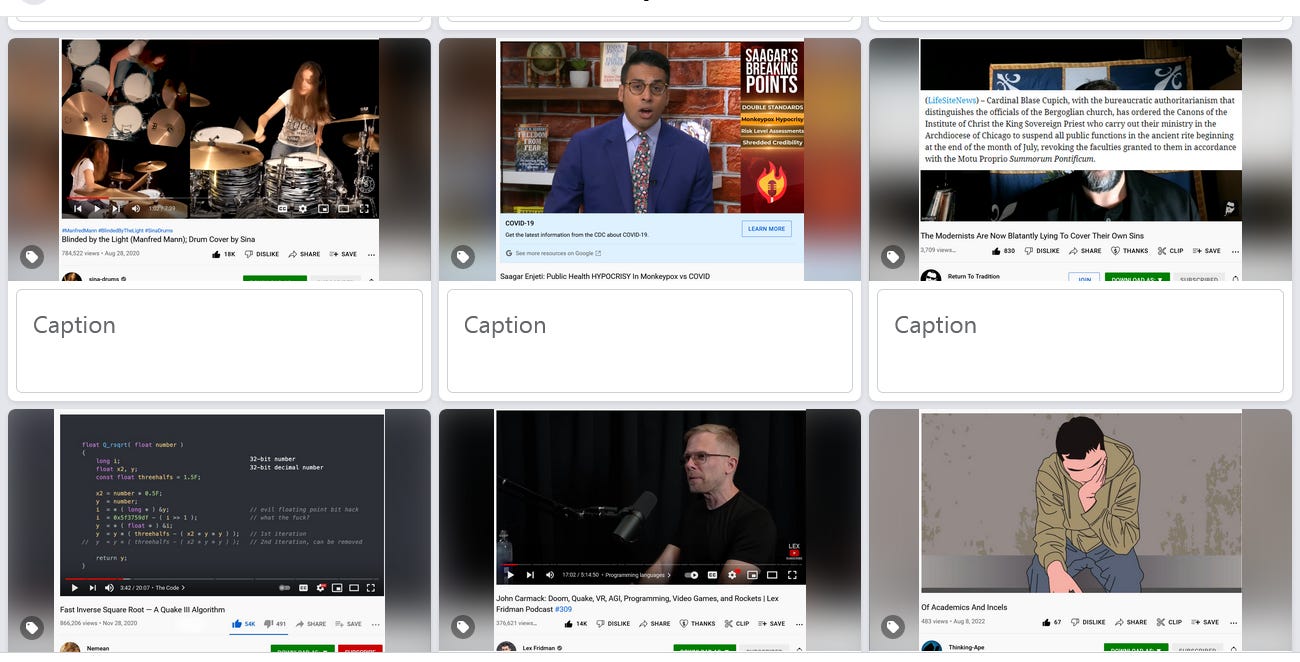The image size is (1300, 662).
Task: Click the caption field under the Modernists image
Action: pyautogui.click(x=1080, y=341)
